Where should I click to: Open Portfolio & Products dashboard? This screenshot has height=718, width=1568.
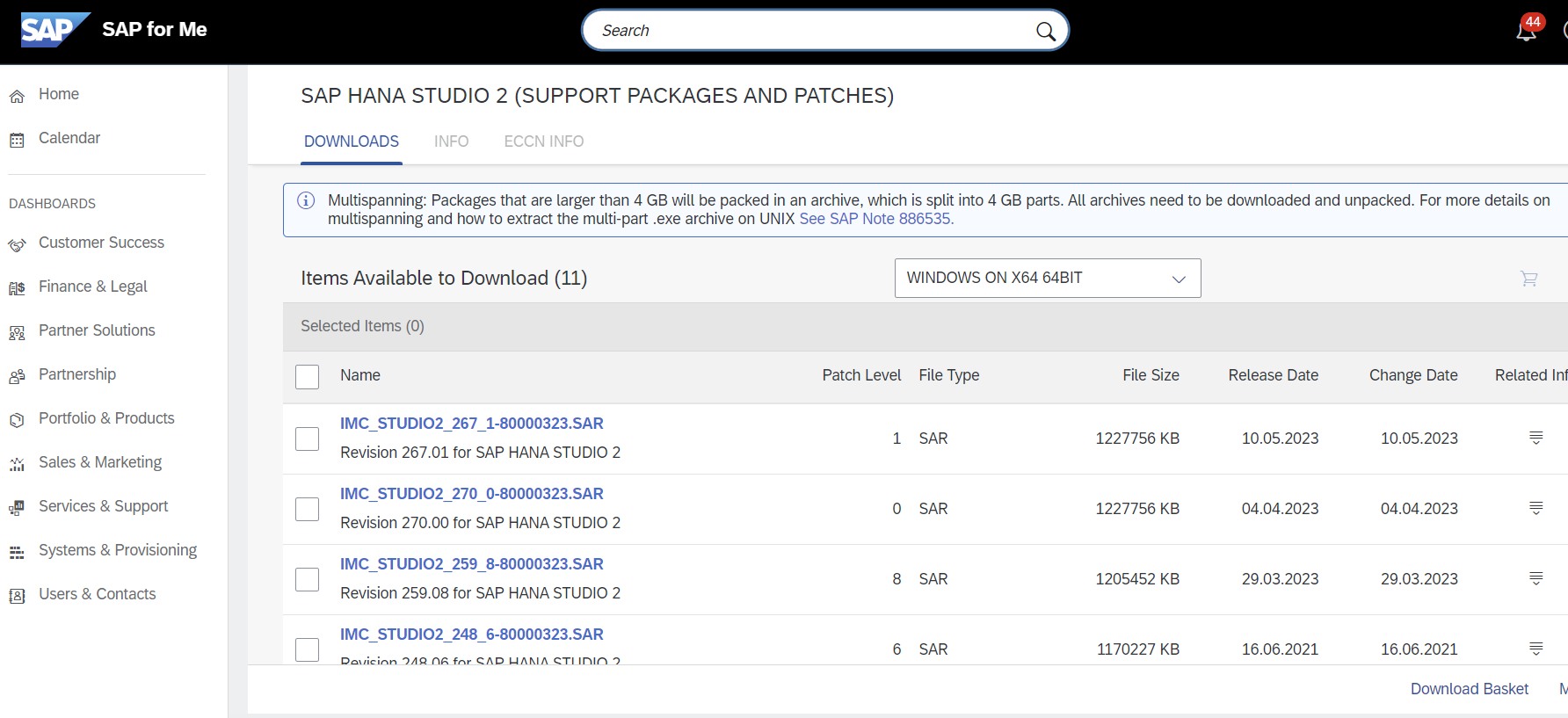point(106,418)
